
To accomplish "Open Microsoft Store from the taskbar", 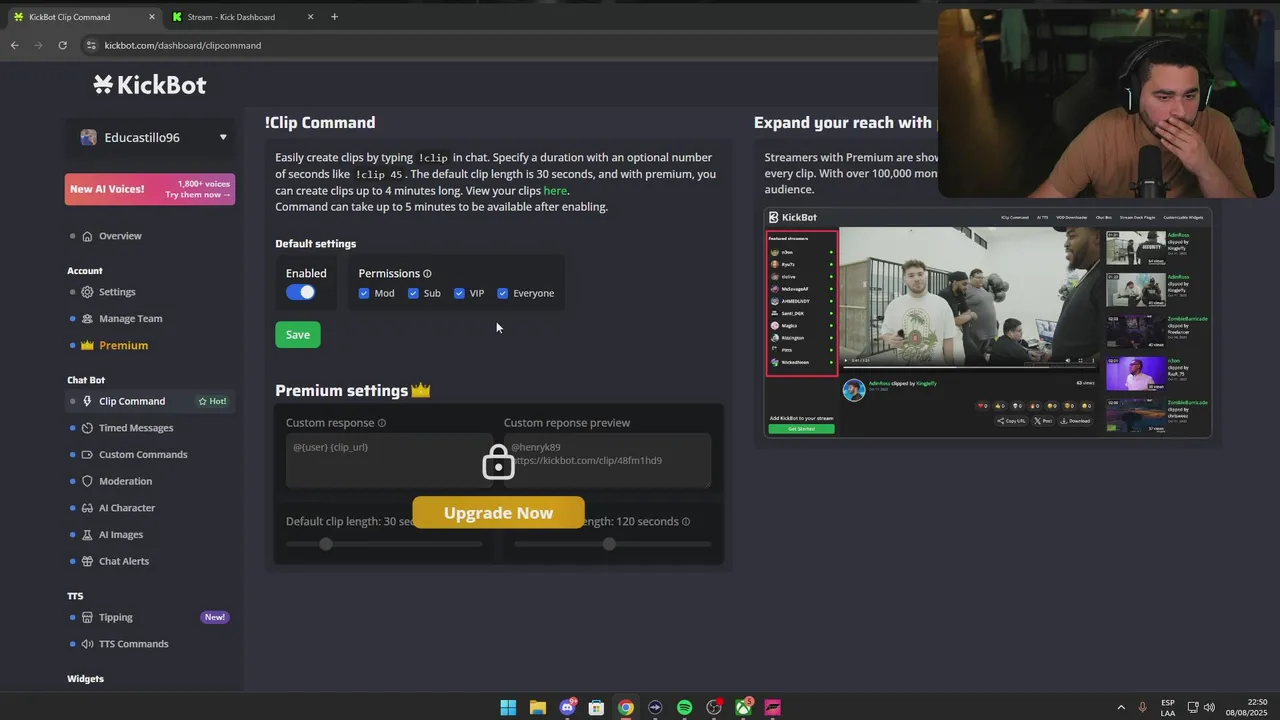I will coord(596,707).
